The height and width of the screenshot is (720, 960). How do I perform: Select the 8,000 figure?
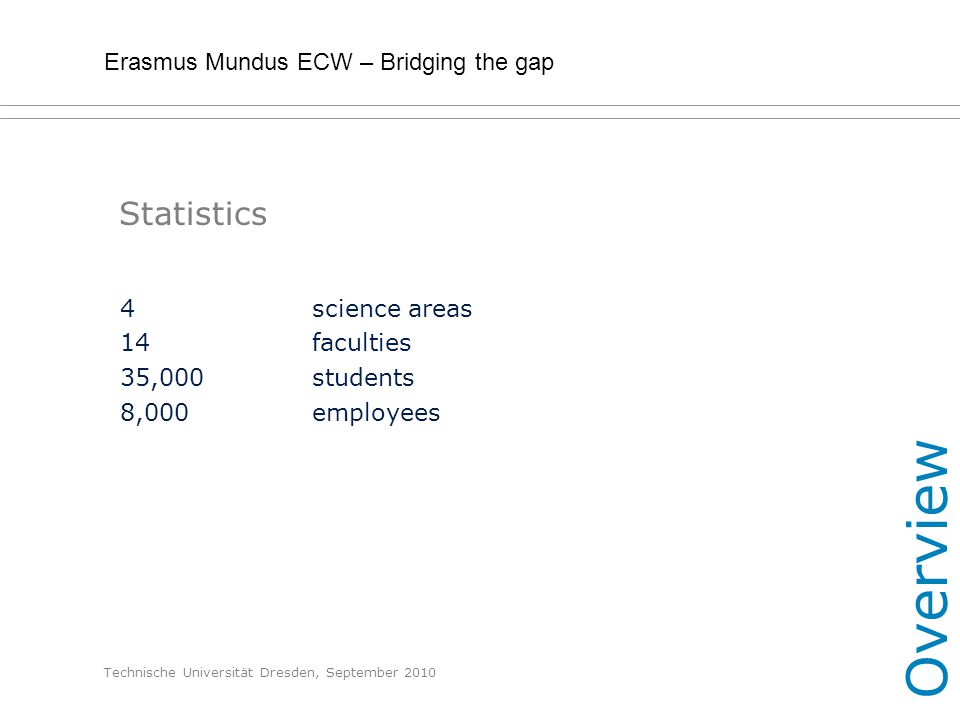click(x=154, y=413)
